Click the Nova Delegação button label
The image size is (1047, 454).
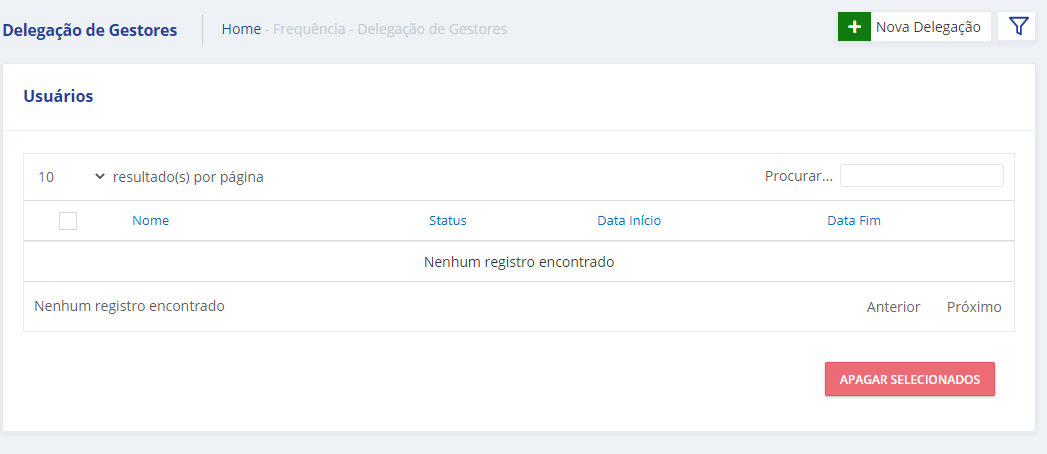click(x=928, y=27)
